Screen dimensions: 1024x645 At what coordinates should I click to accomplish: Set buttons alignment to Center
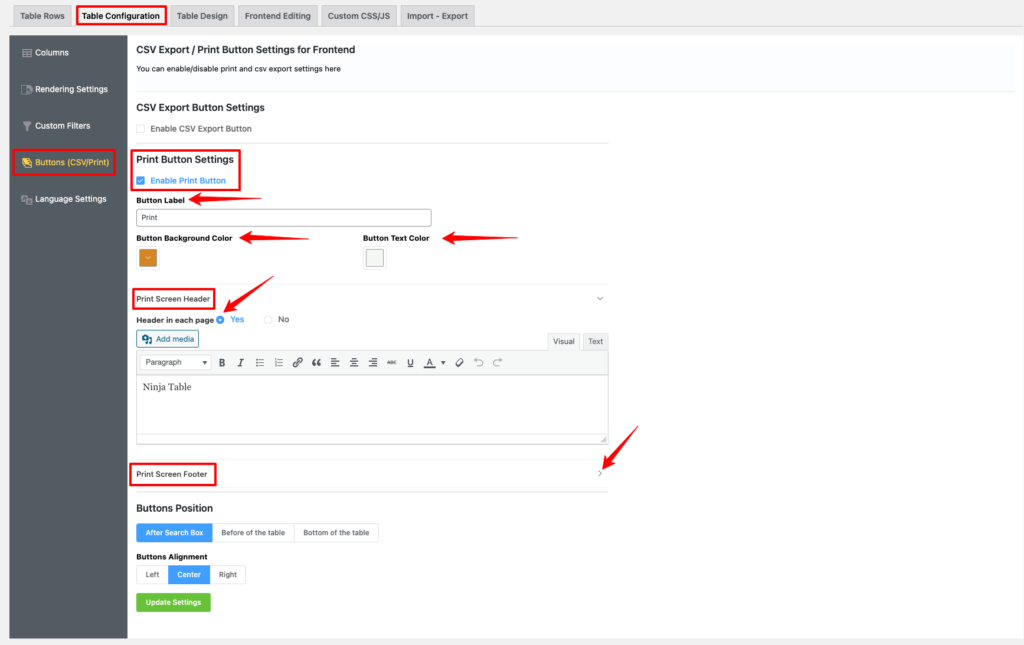(x=189, y=574)
